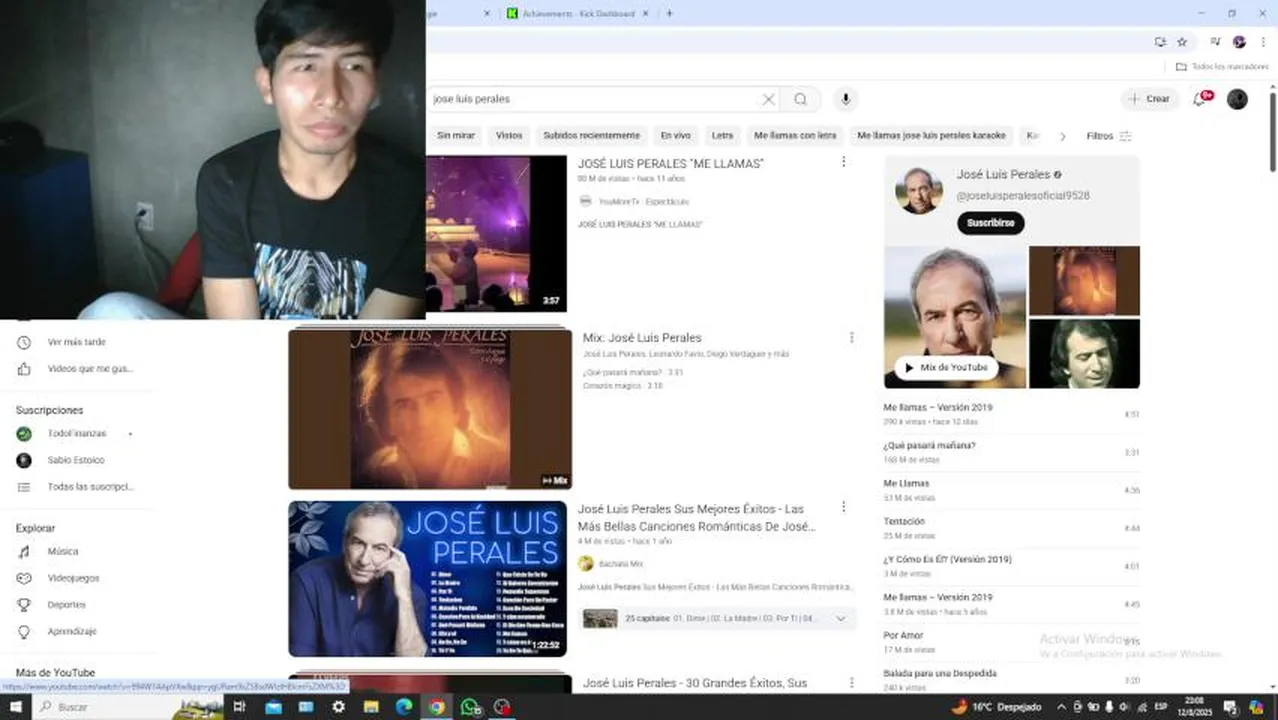Viewport: 1278px width, 720px height.
Task: Play ¿Qué pasará mañana? in the song list
Action: [1011, 452]
